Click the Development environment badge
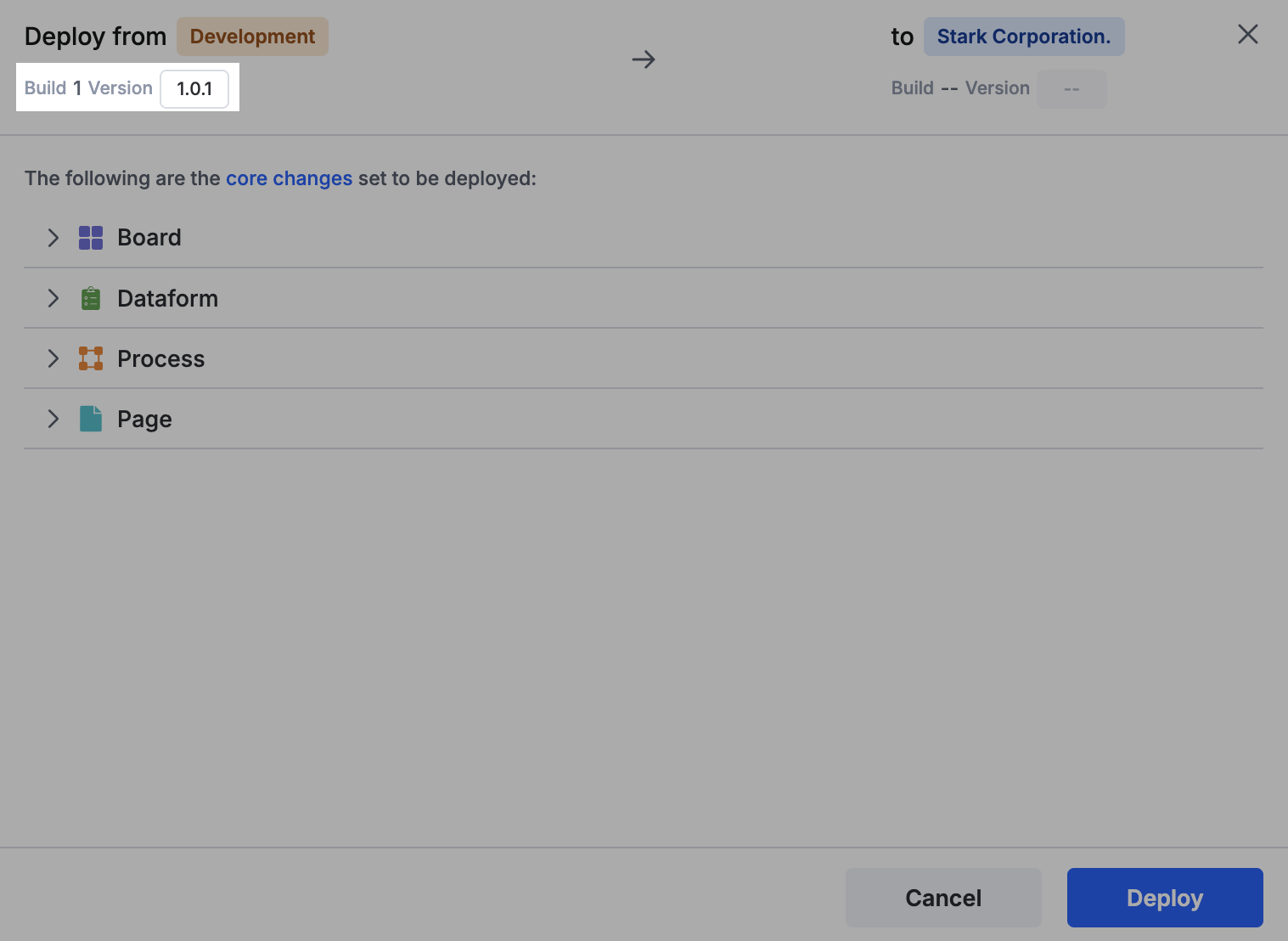The height and width of the screenshot is (941, 1288). 252,37
